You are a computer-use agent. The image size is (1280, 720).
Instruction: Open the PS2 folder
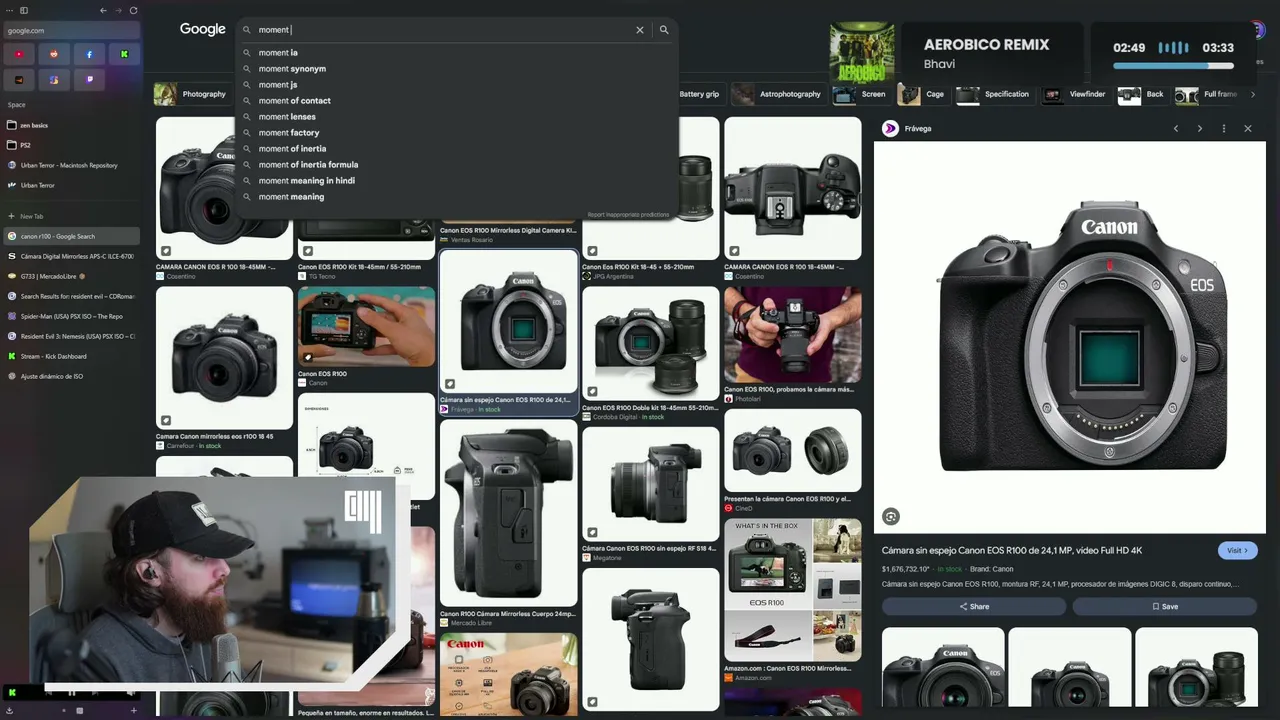click(x=70, y=145)
